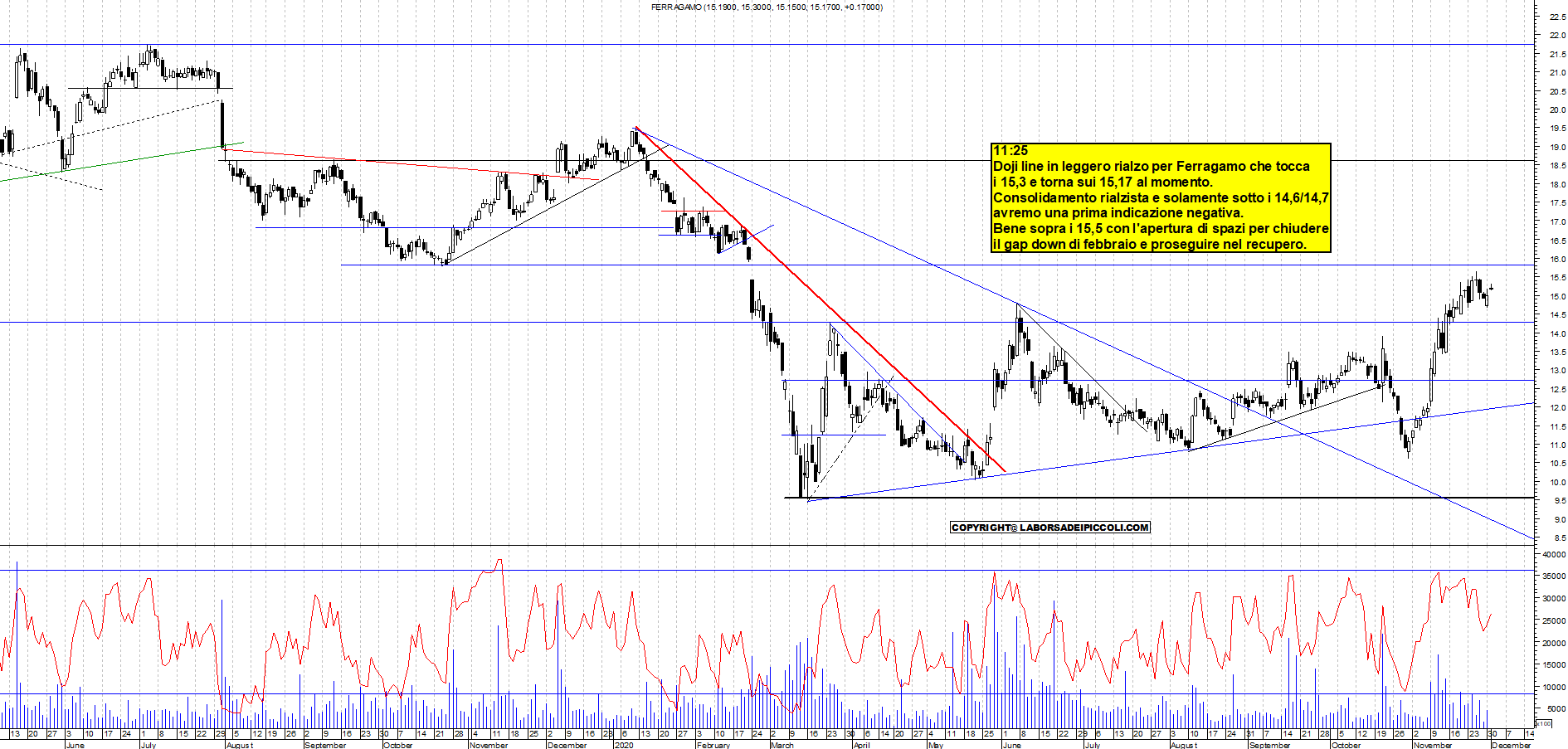Screen dimensions: 1568x749
Task: Click the 16.5 price axis label
Action: click(1557, 241)
